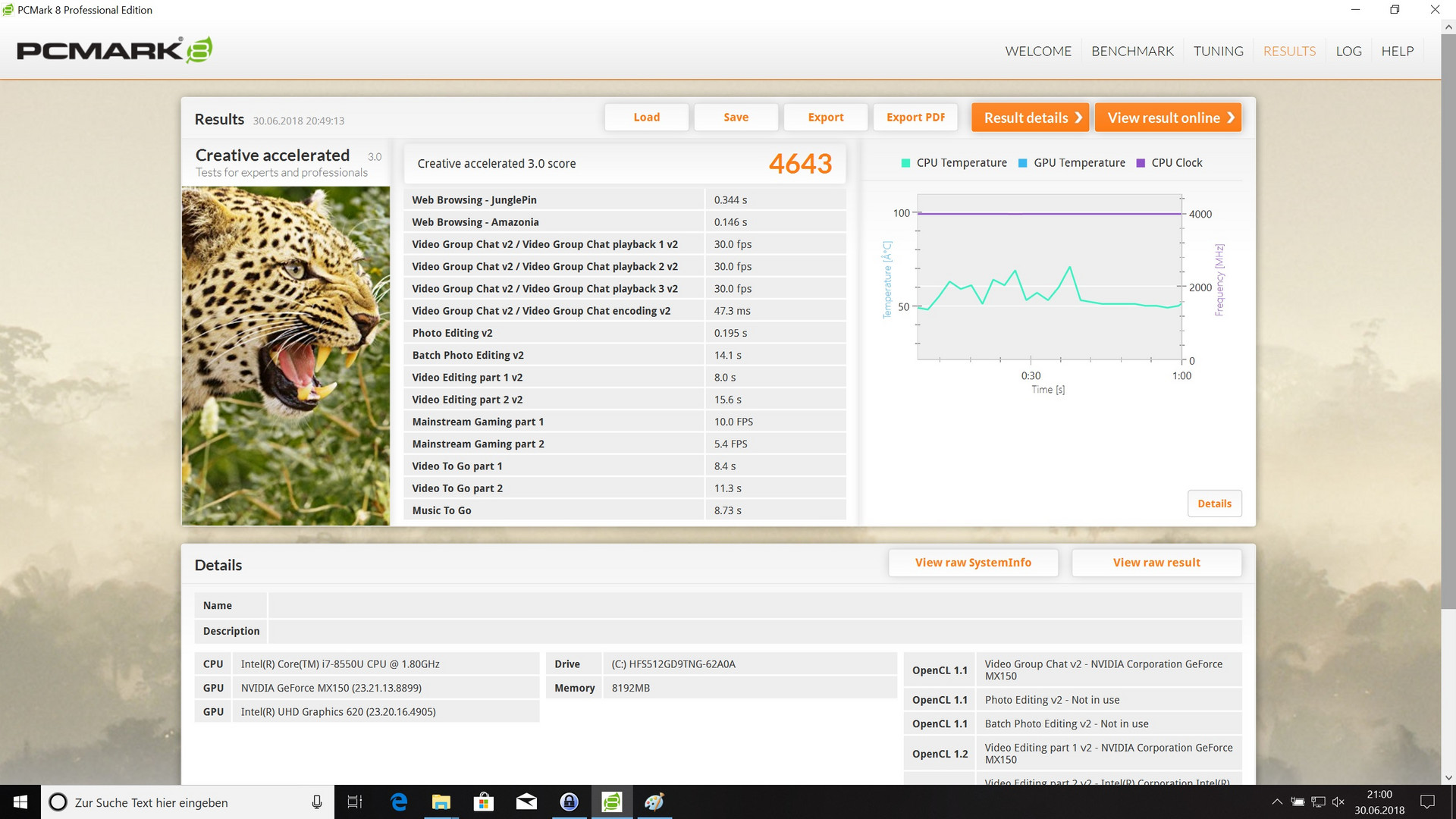The image size is (1456, 819).
Task: Click the PCMark 8 taskbar icon
Action: pyautogui.click(x=611, y=802)
